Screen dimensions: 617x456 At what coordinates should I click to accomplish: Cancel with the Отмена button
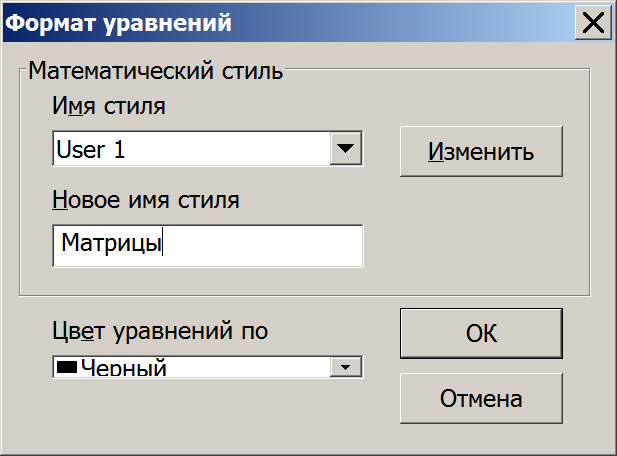[x=481, y=399]
